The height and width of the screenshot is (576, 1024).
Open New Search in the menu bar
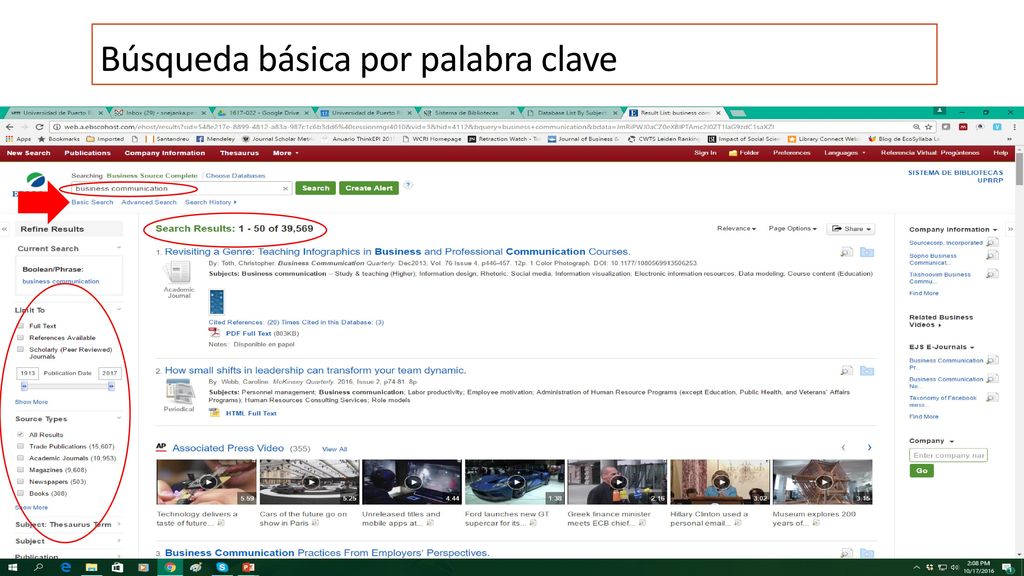(28, 153)
